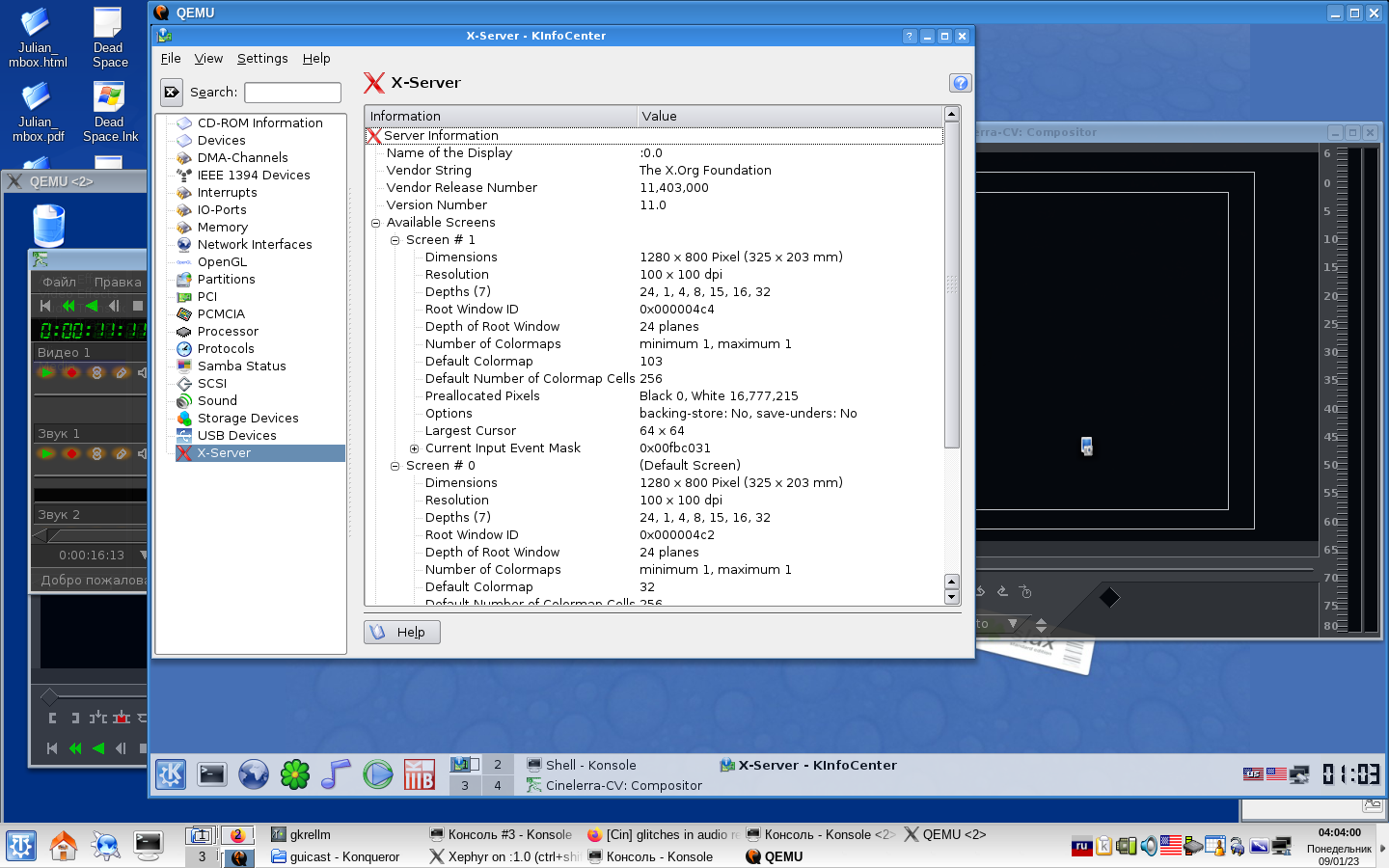Viewport: 1389px width, 868px height.
Task: Open the Settings menu
Action: coord(262,59)
